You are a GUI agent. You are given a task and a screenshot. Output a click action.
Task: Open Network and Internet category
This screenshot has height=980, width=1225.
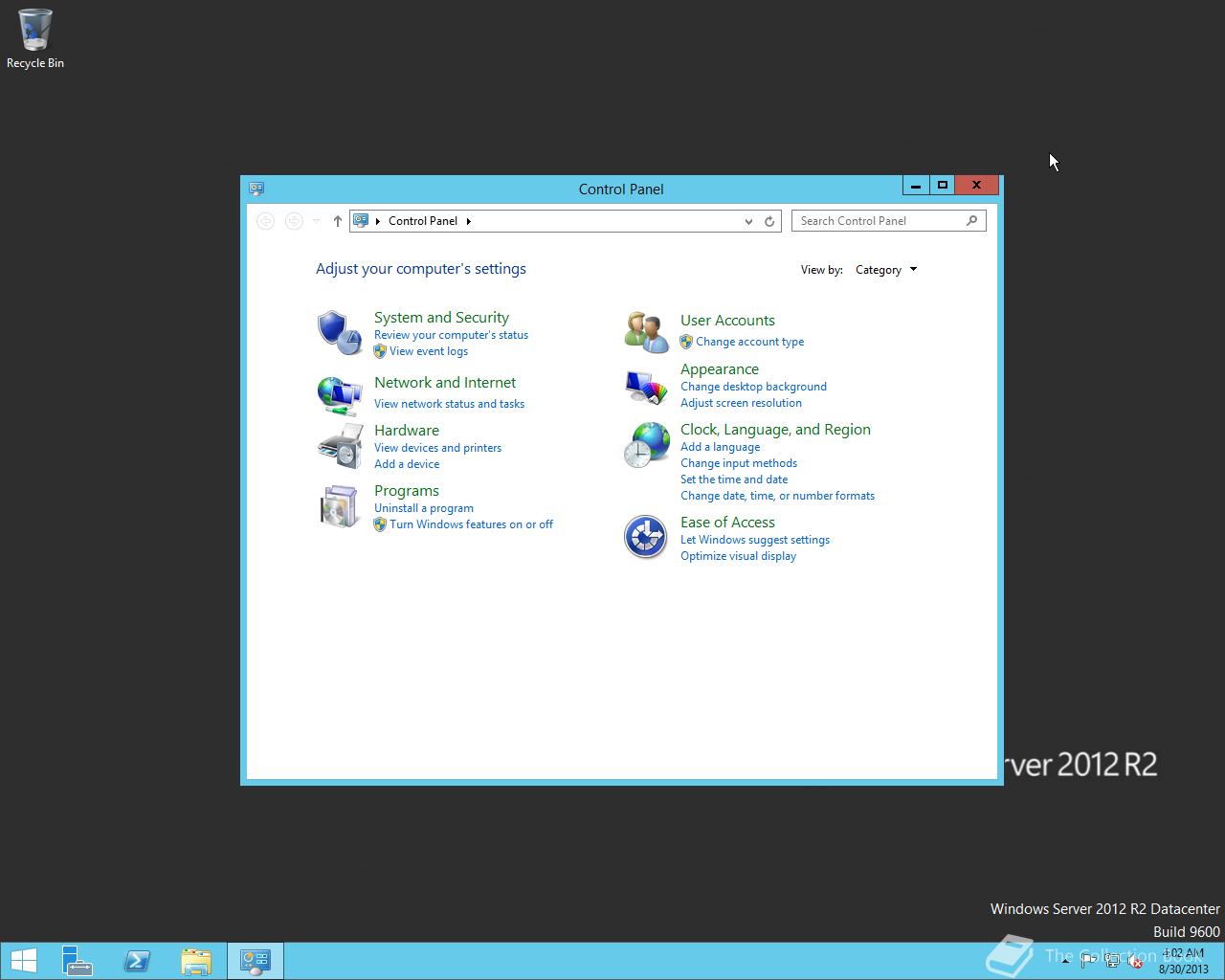tap(445, 383)
